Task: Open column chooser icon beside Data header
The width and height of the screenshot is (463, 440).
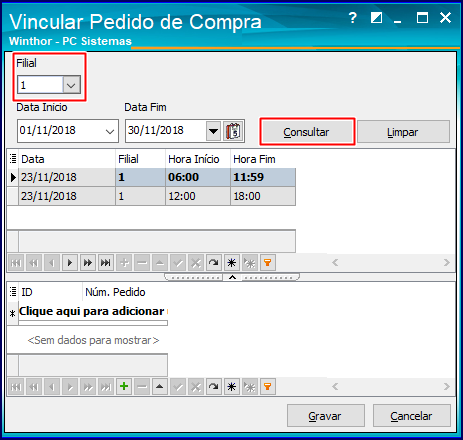Action: coord(13,159)
